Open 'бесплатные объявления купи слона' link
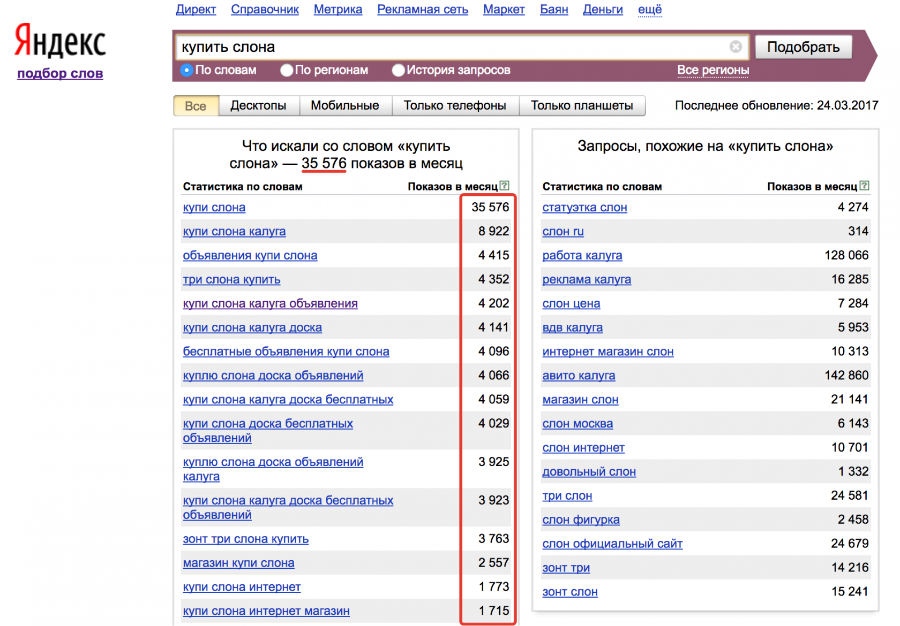Image resolution: width=900 pixels, height=626 pixels. coord(286,352)
